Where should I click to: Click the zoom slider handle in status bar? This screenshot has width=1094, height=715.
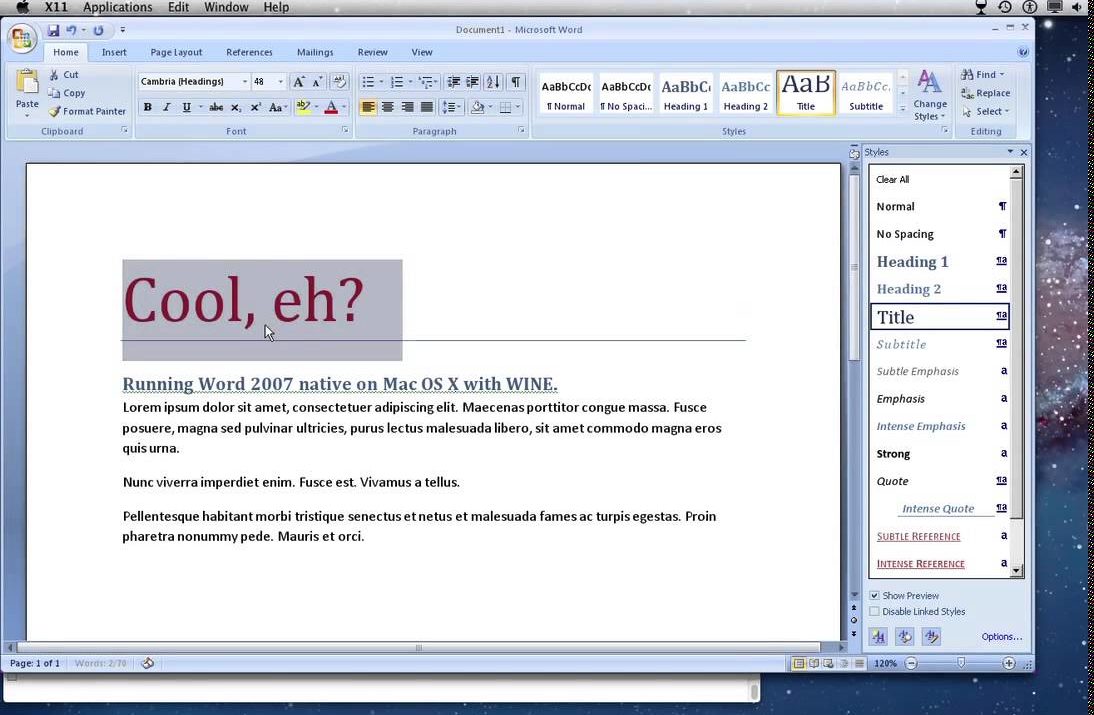(x=961, y=664)
